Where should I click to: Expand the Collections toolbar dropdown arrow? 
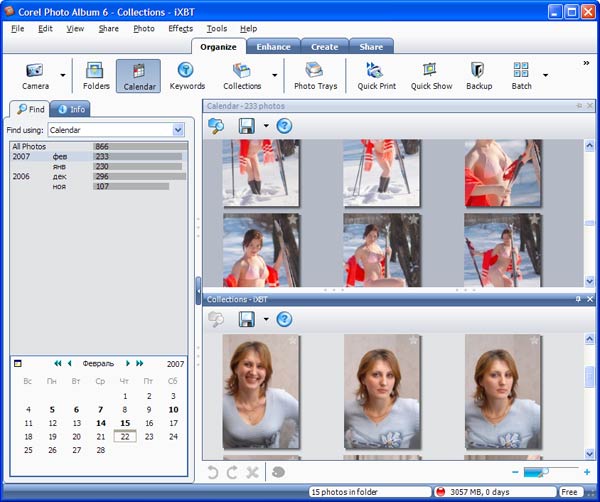pyautogui.click(x=274, y=74)
